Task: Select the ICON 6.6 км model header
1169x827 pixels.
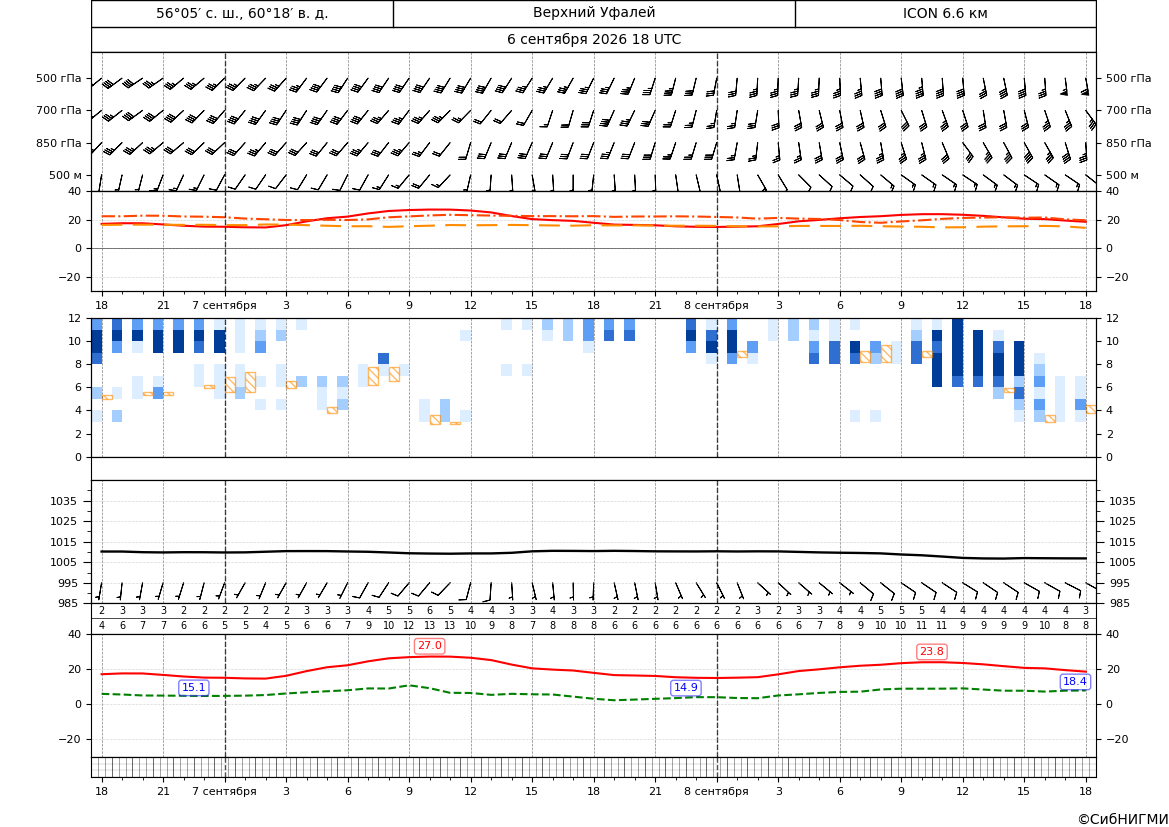Action: click(x=945, y=13)
